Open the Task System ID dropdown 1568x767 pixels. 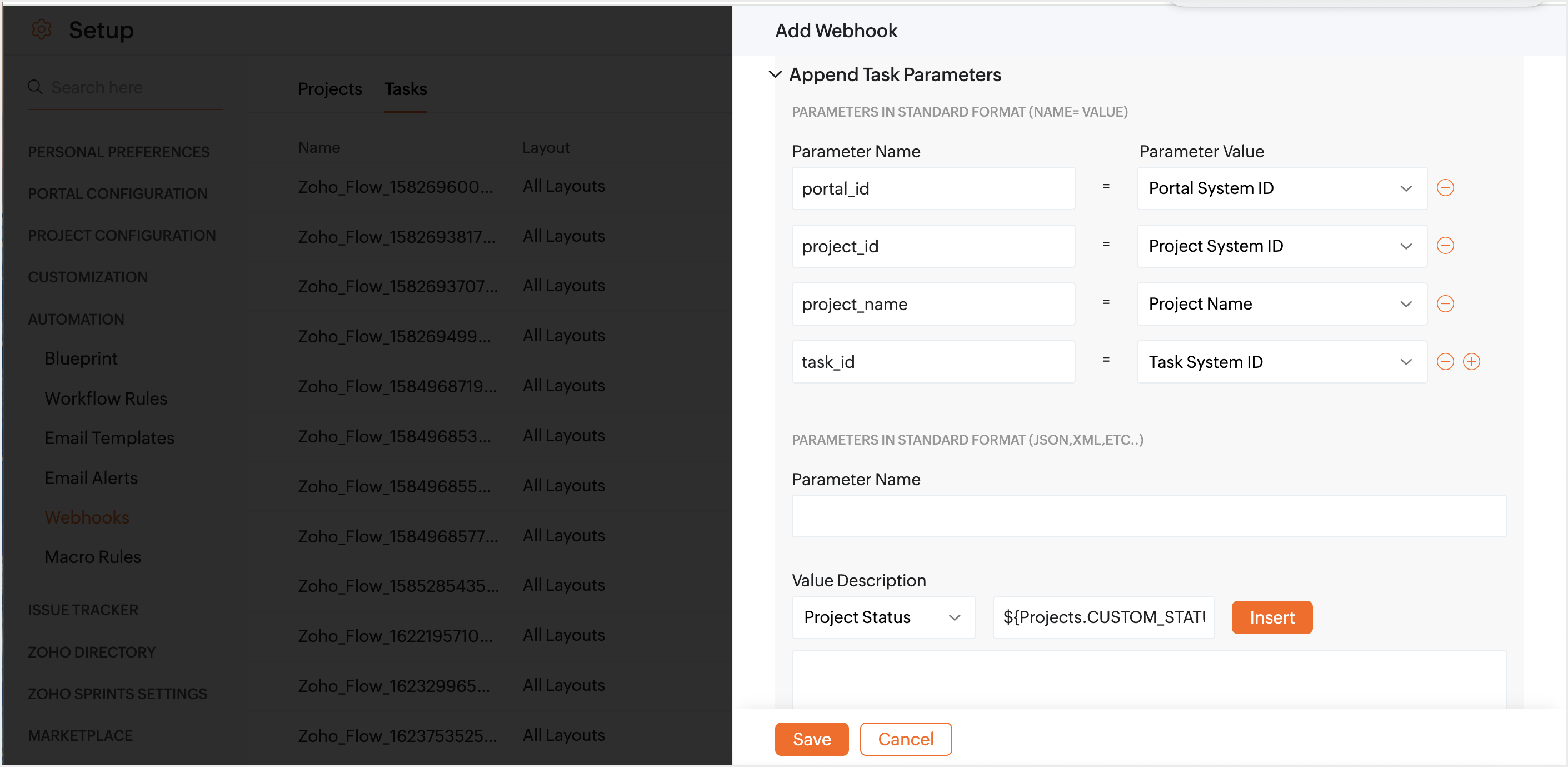click(1281, 362)
